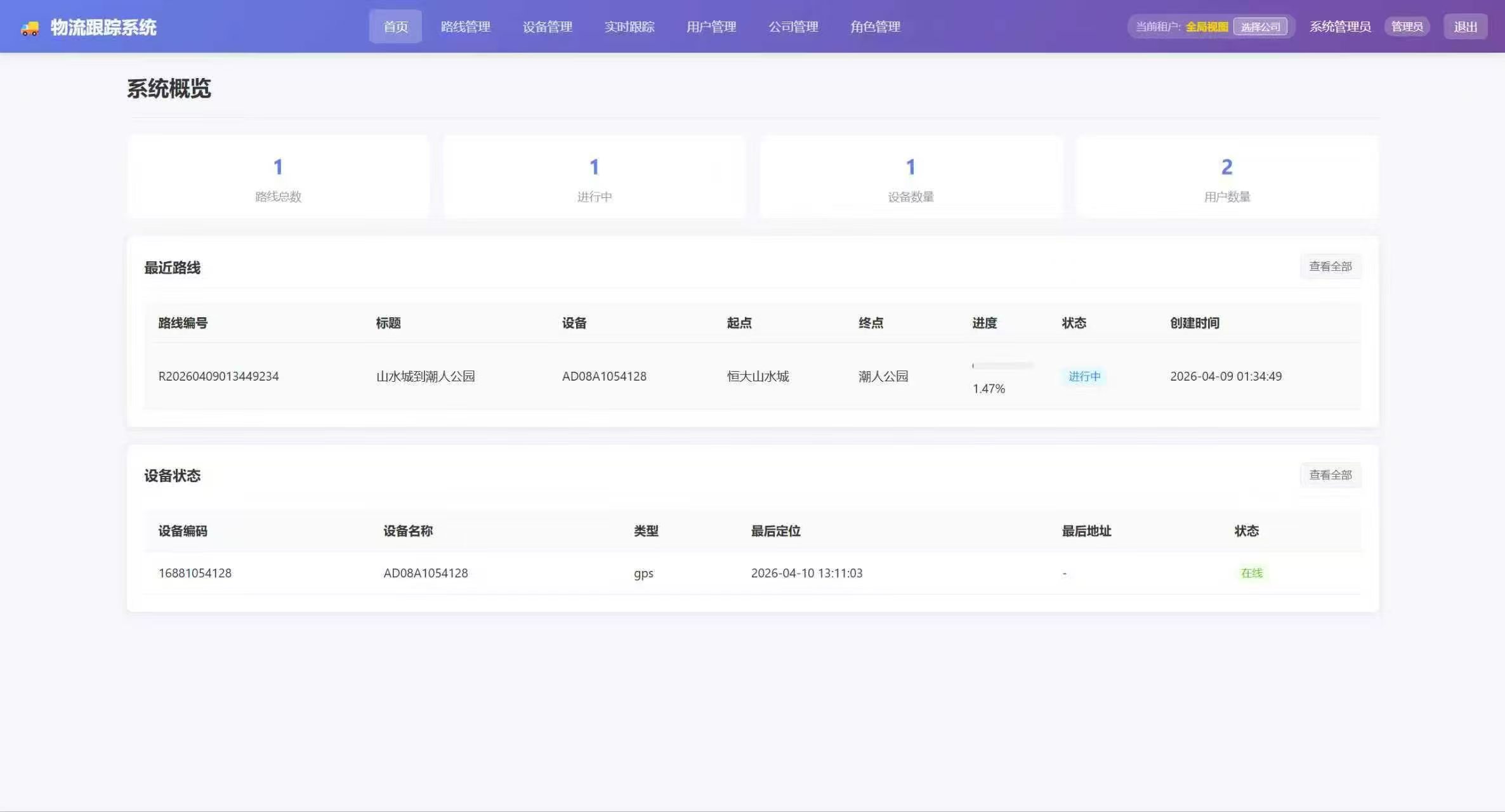Open 公司管理 page
This screenshot has width=1505, height=812.
(x=793, y=27)
